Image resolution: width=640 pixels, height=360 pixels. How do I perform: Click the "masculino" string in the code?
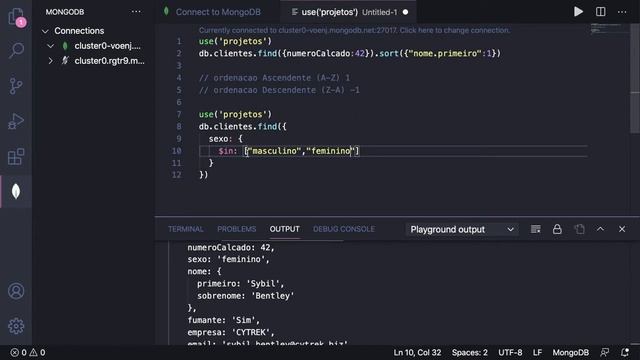(274, 151)
